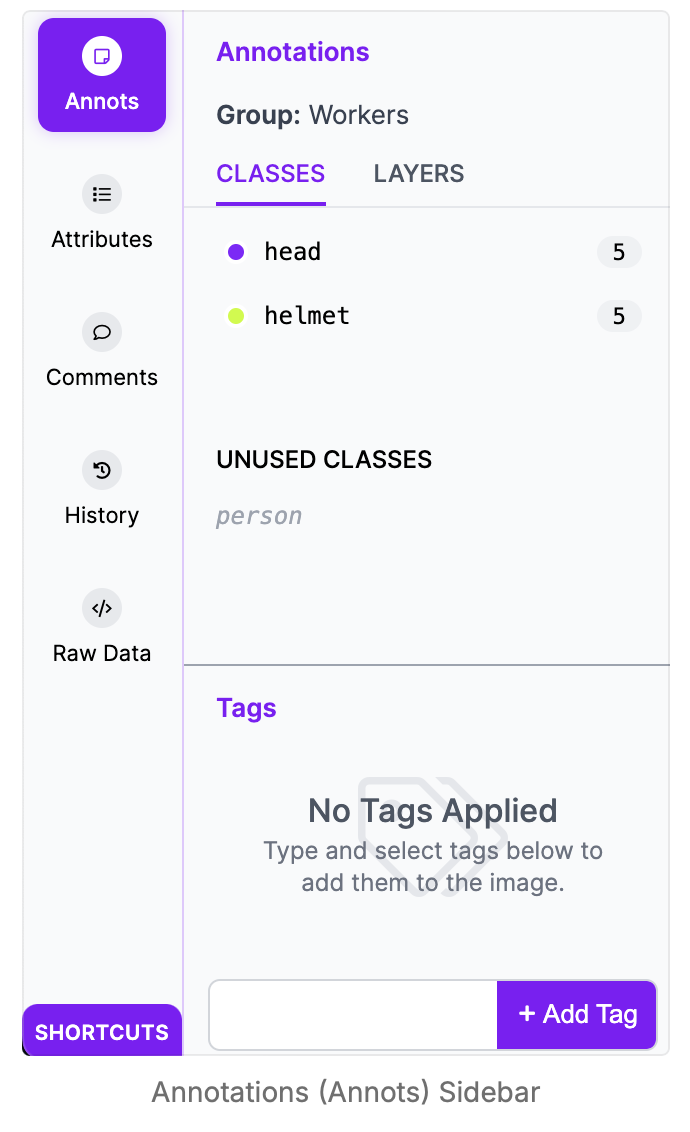Select the unused person class
Image resolution: width=690 pixels, height=1132 pixels.
[x=259, y=516]
